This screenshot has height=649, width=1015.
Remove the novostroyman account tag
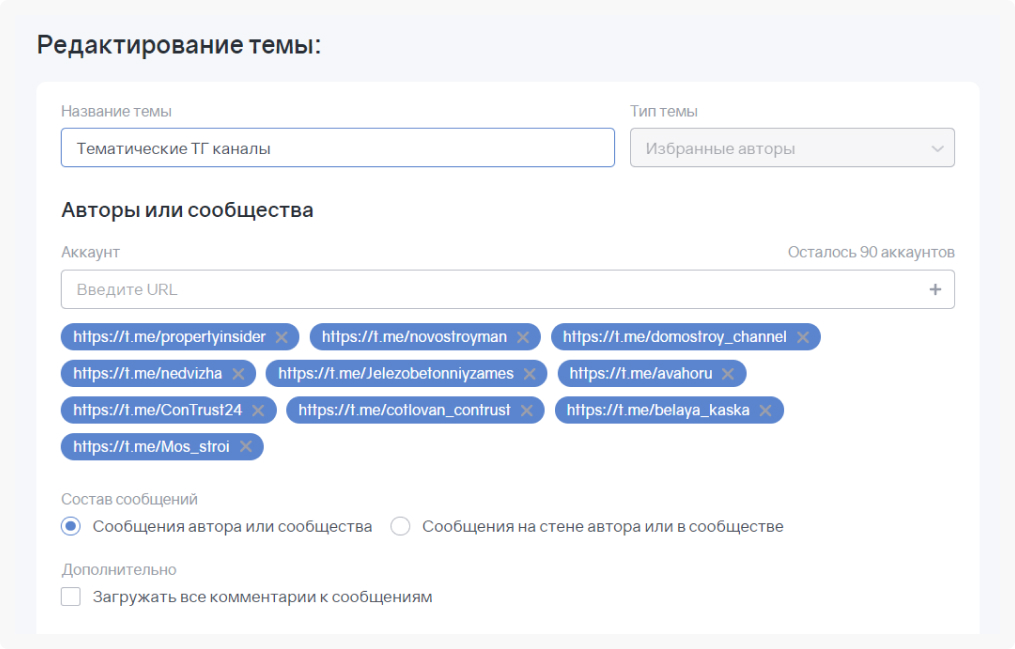(523, 337)
